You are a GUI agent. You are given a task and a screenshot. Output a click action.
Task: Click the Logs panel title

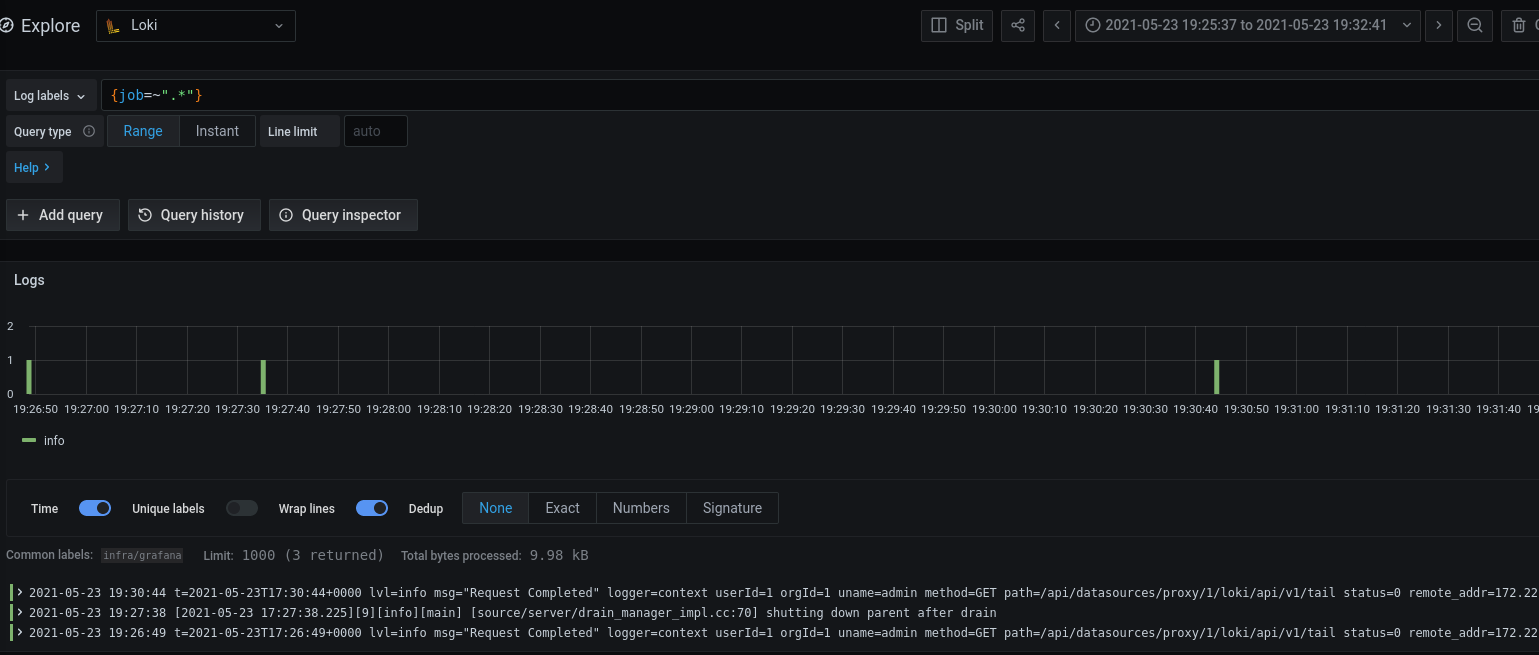pos(29,280)
